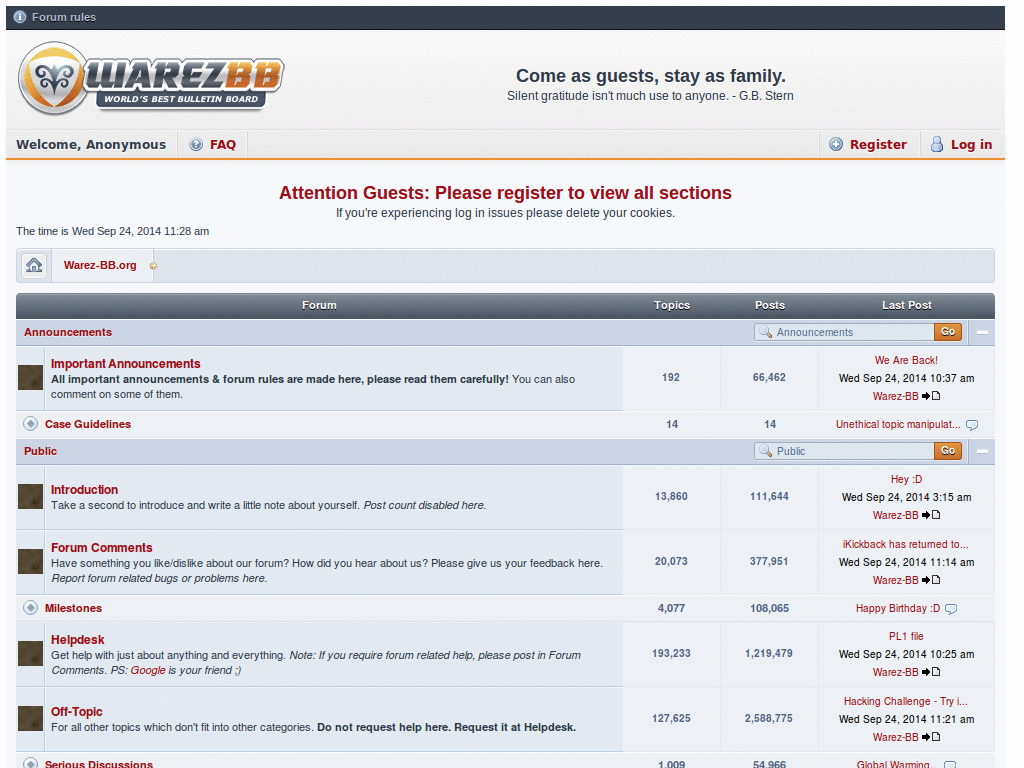
Task: Open 'Hacking Challenge - Try i...' topic
Action: tap(905, 701)
